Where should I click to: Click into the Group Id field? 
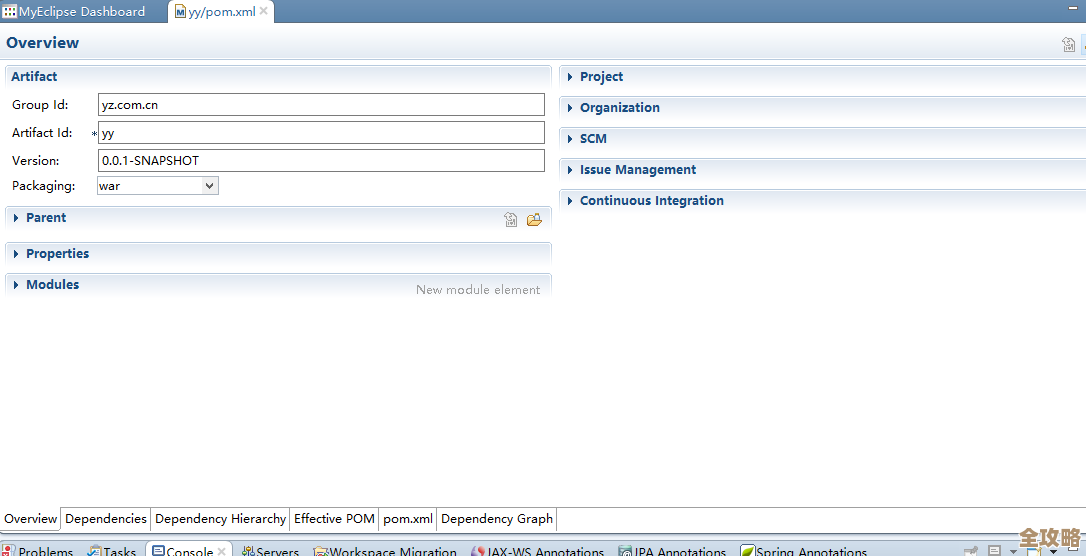(x=320, y=104)
